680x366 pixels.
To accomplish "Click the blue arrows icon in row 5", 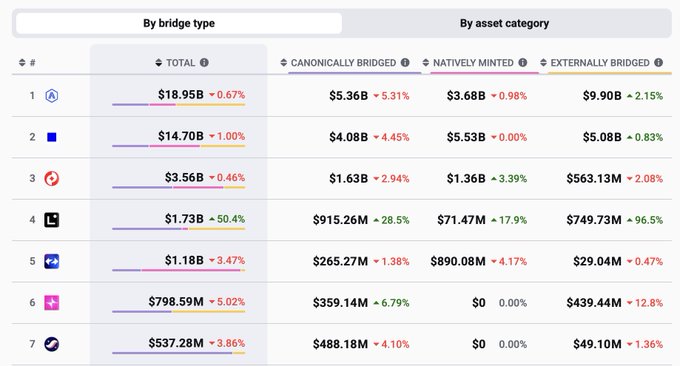I will pos(52,261).
